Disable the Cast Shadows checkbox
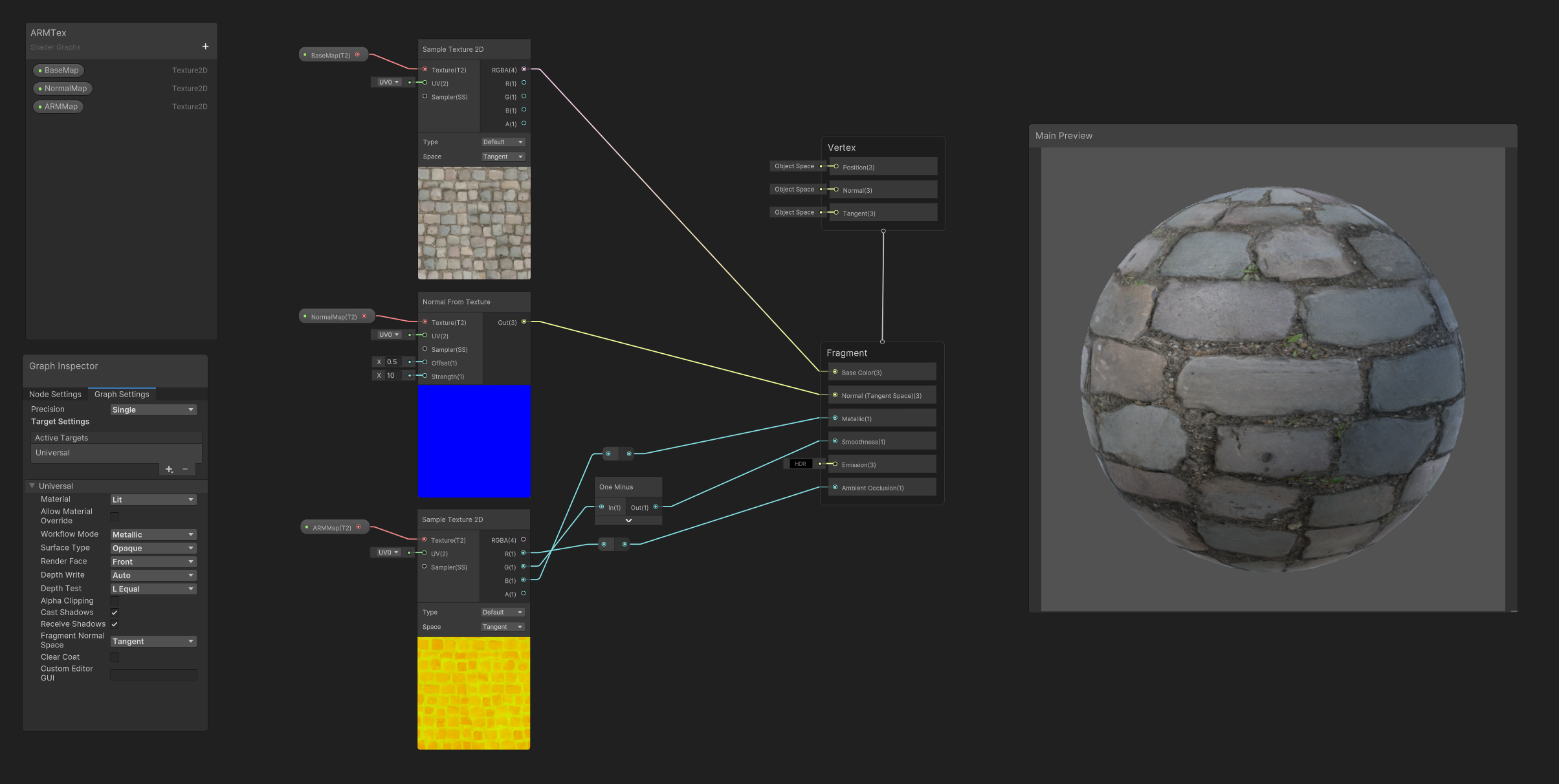The width and height of the screenshot is (1559, 784). click(x=115, y=613)
